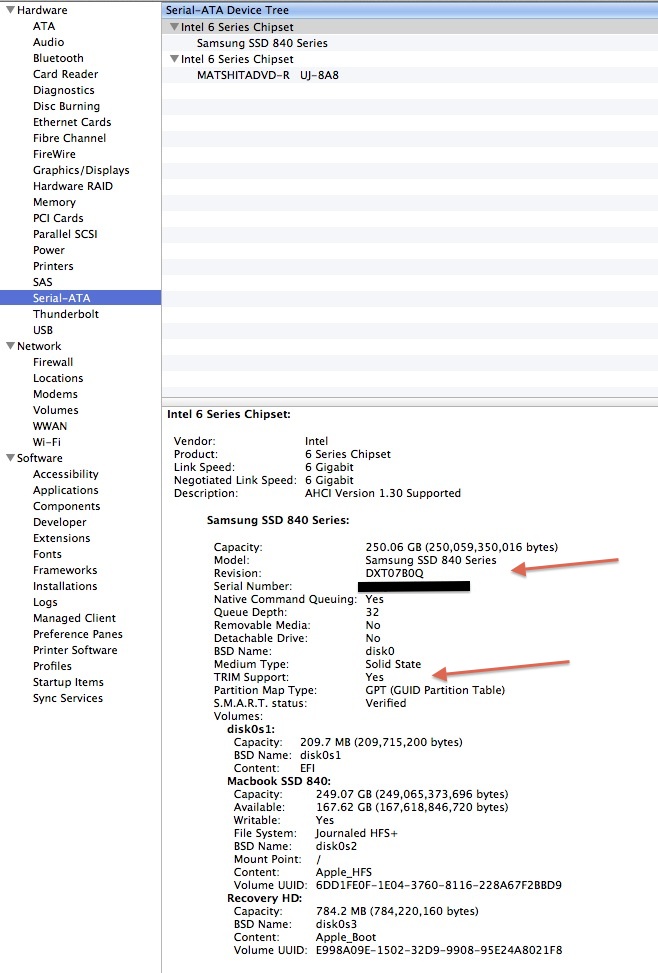Show Power information
The height and width of the screenshot is (973, 658).
pyautogui.click(x=49, y=250)
